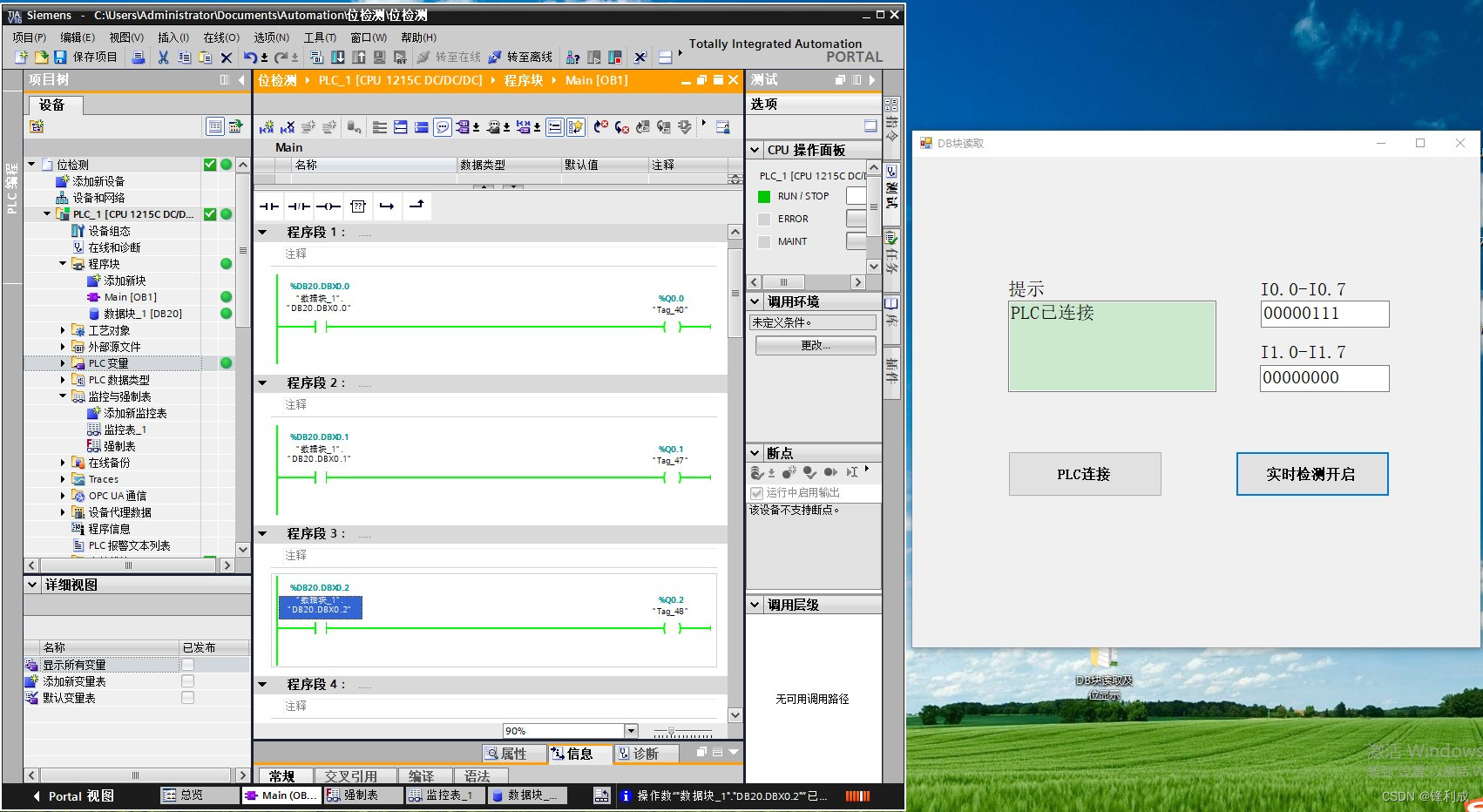
Task: Click the upload from device icon
Action: coord(358,57)
